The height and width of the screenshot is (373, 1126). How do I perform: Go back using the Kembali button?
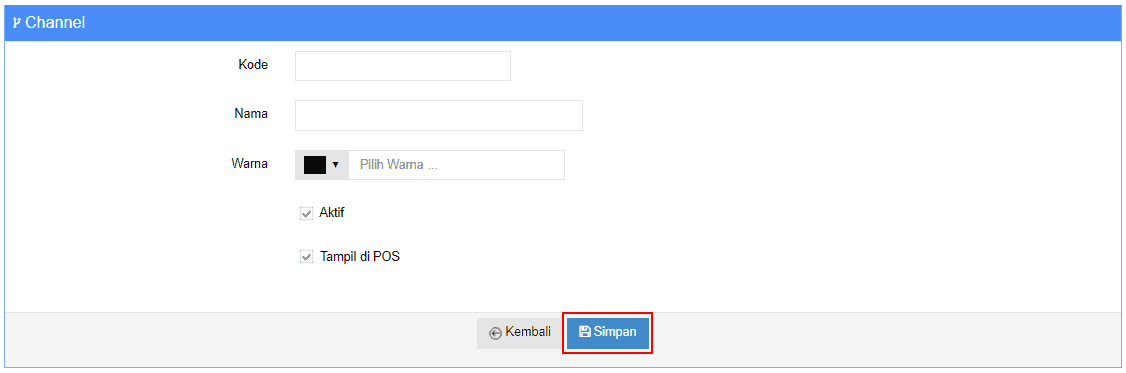pos(520,333)
